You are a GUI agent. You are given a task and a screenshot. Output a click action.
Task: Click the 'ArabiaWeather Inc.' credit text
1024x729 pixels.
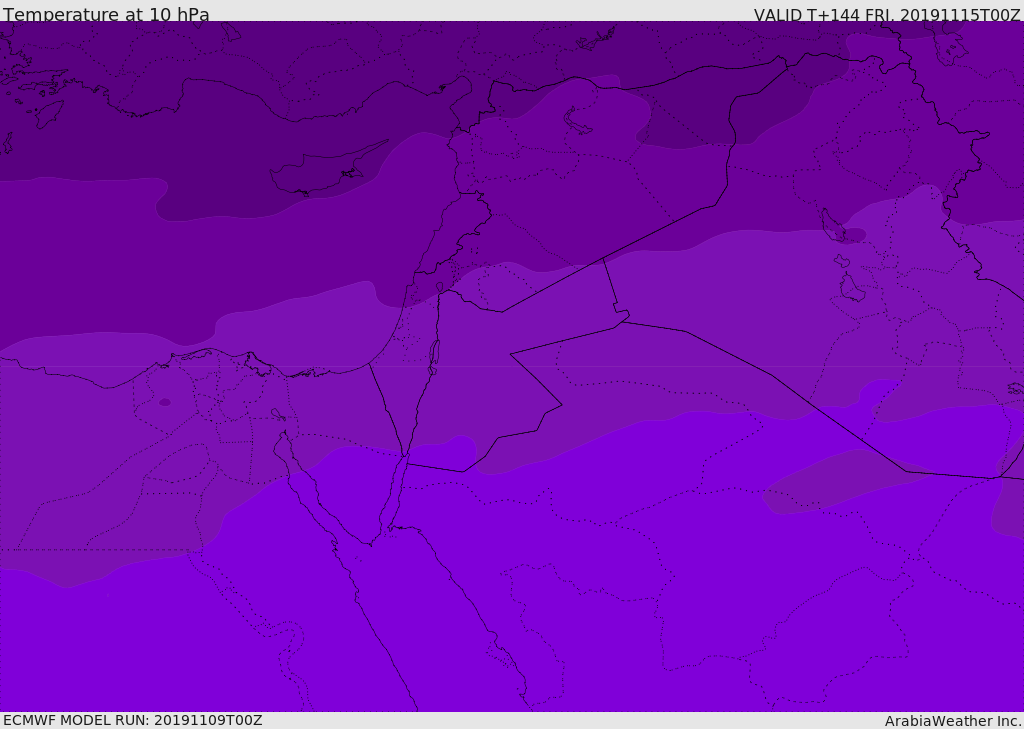[952, 721]
